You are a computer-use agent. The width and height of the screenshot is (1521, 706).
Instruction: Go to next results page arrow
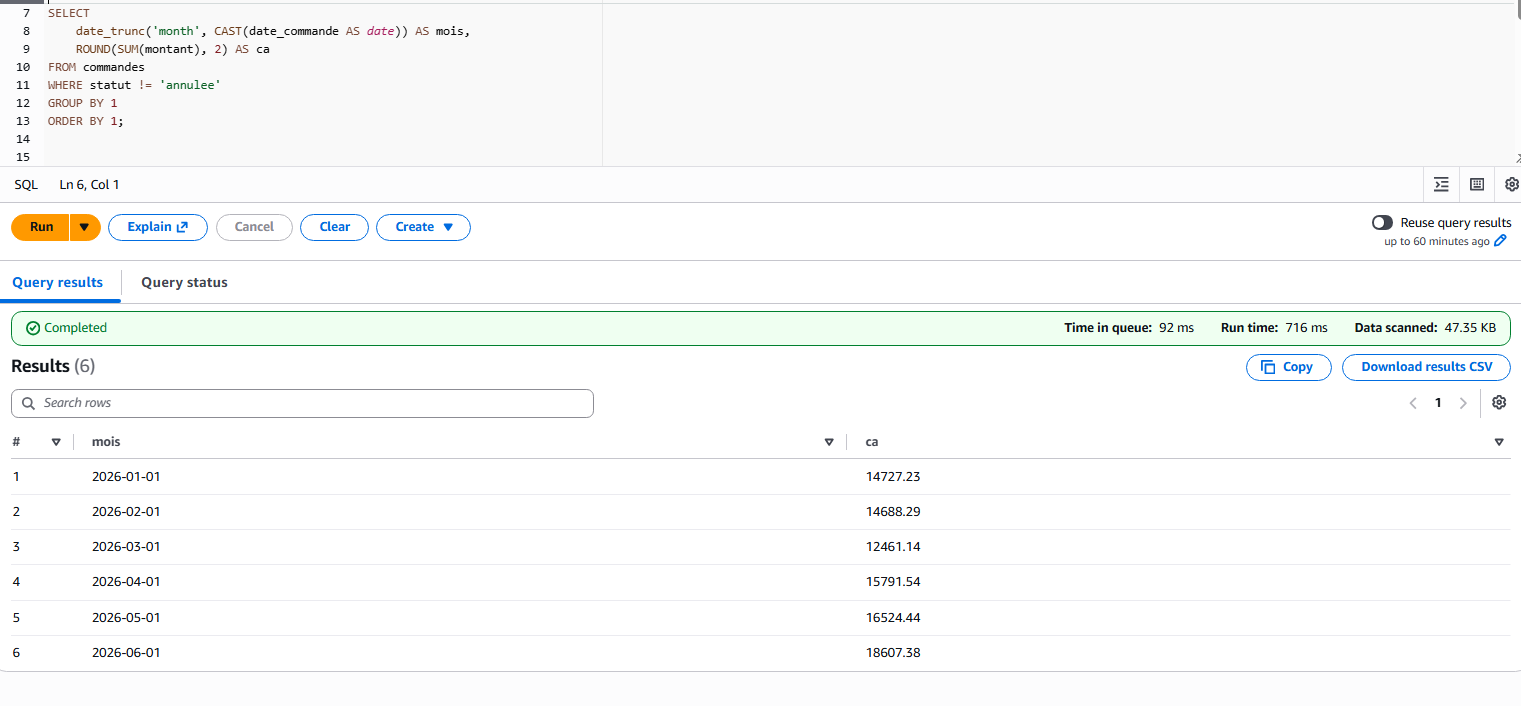1463,403
